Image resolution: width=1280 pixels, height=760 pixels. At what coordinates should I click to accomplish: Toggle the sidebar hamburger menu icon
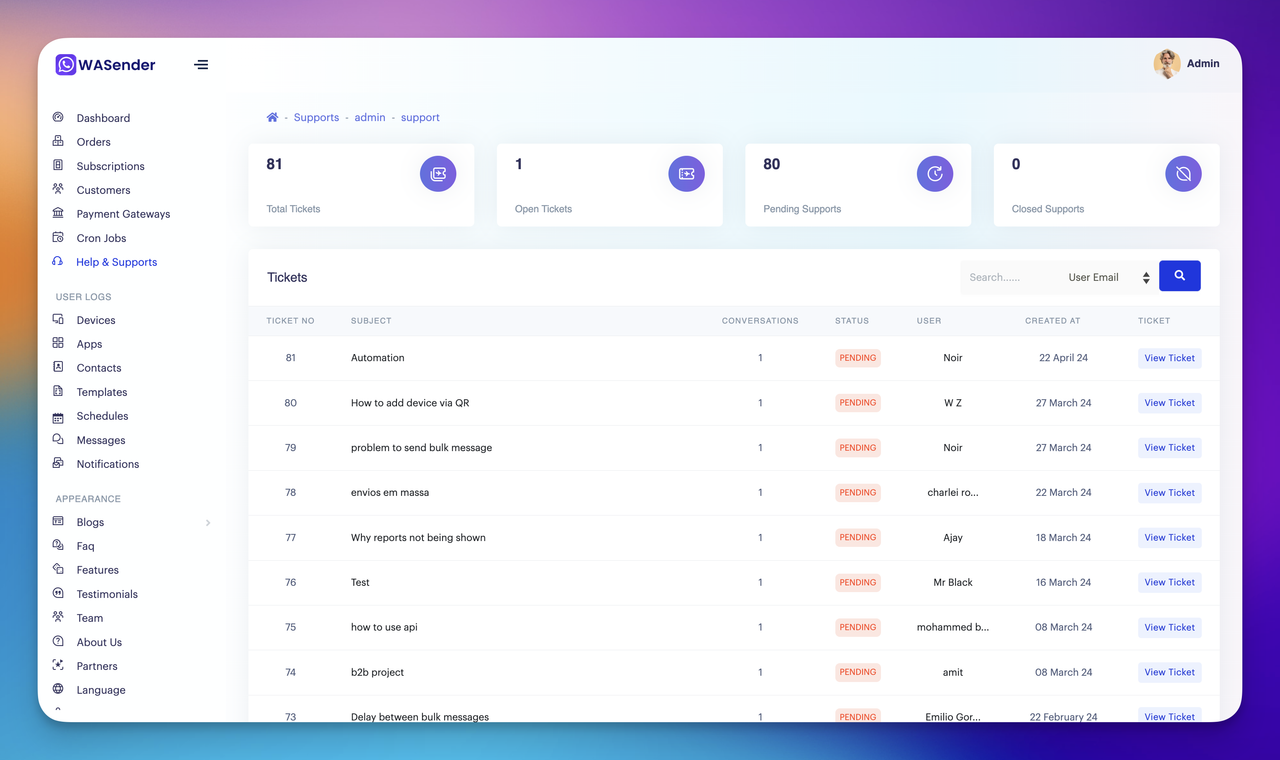click(201, 65)
